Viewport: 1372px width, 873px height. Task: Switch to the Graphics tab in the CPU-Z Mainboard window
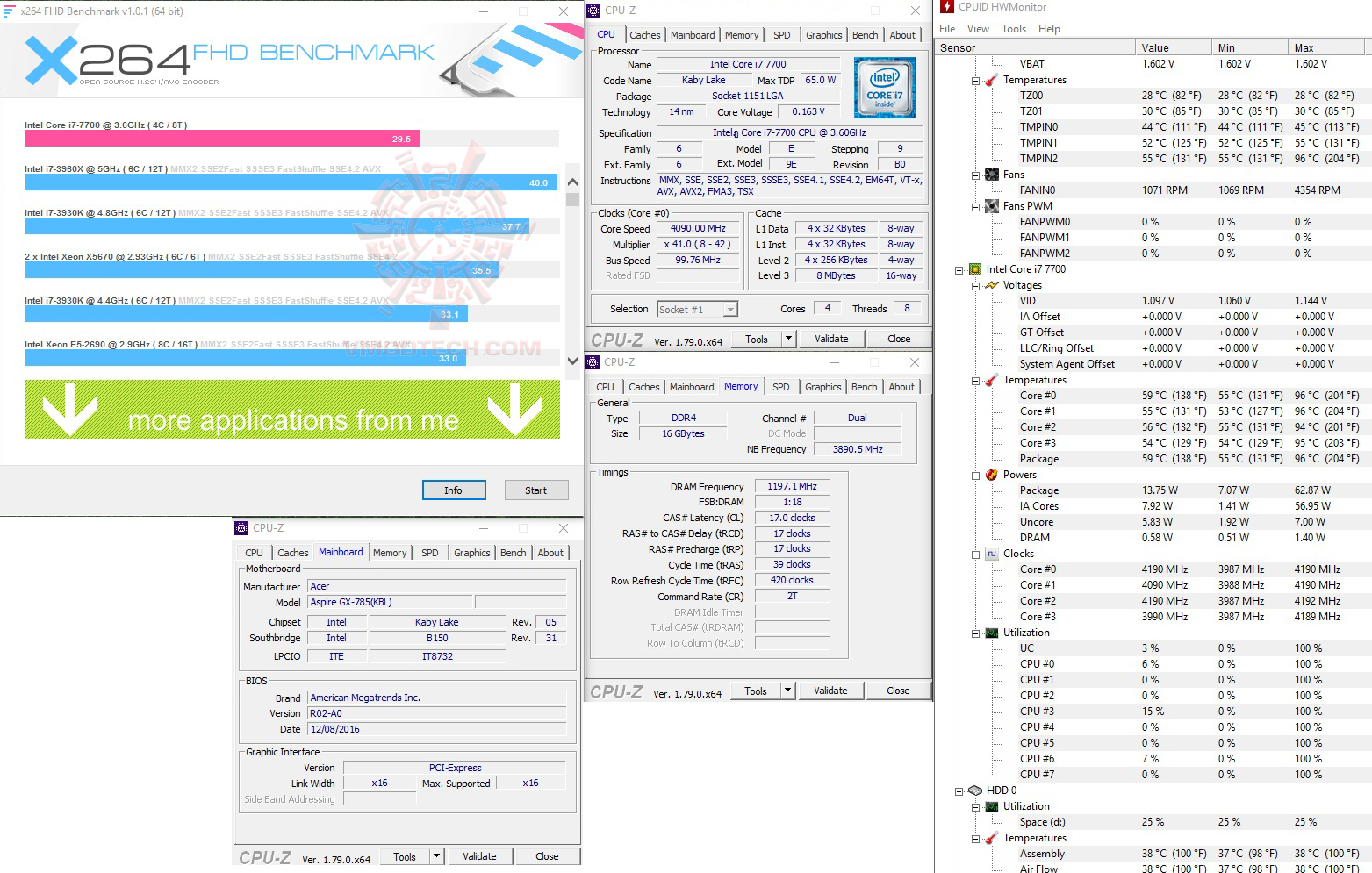click(x=471, y=553)
